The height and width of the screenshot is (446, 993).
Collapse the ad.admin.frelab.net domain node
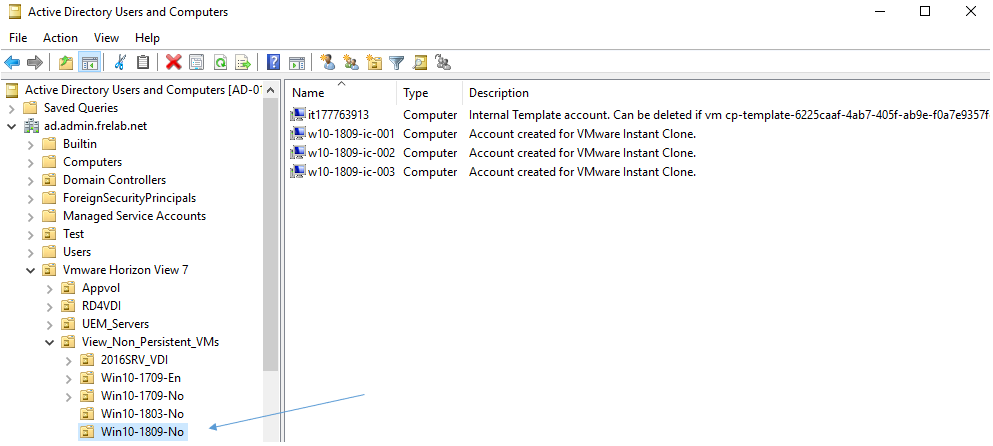point(12,126)
